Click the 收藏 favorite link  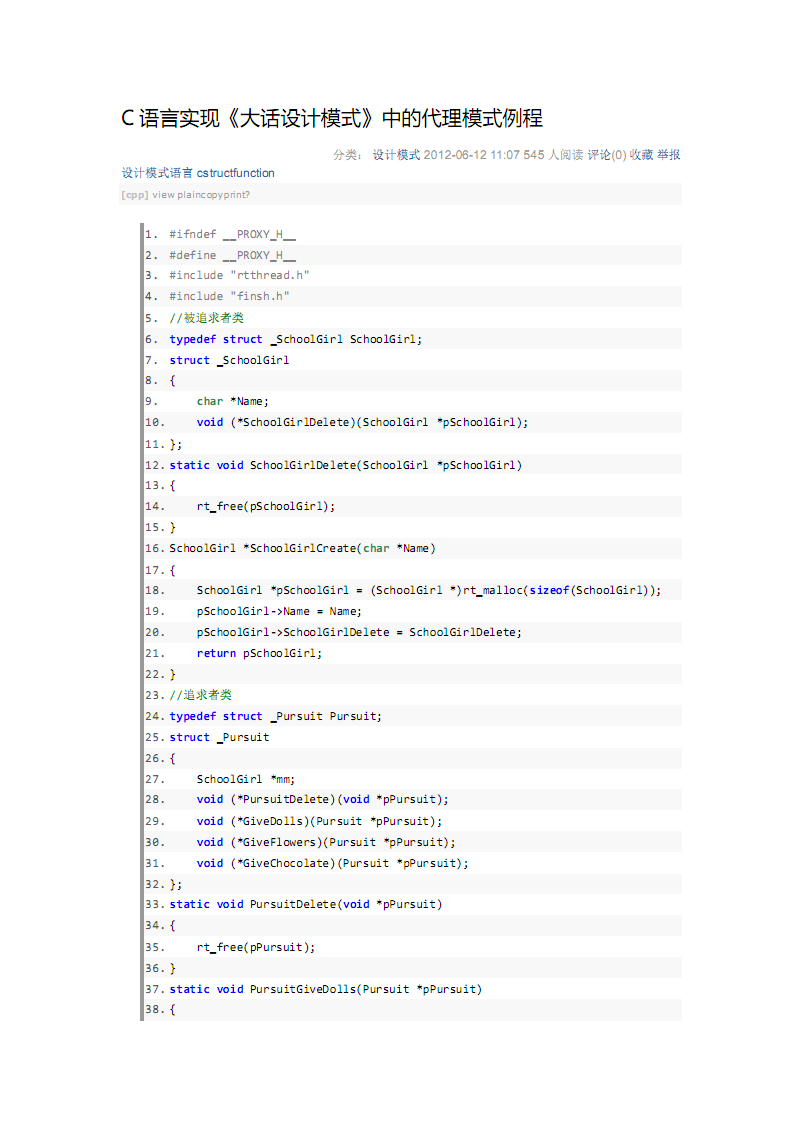point(641,155)
